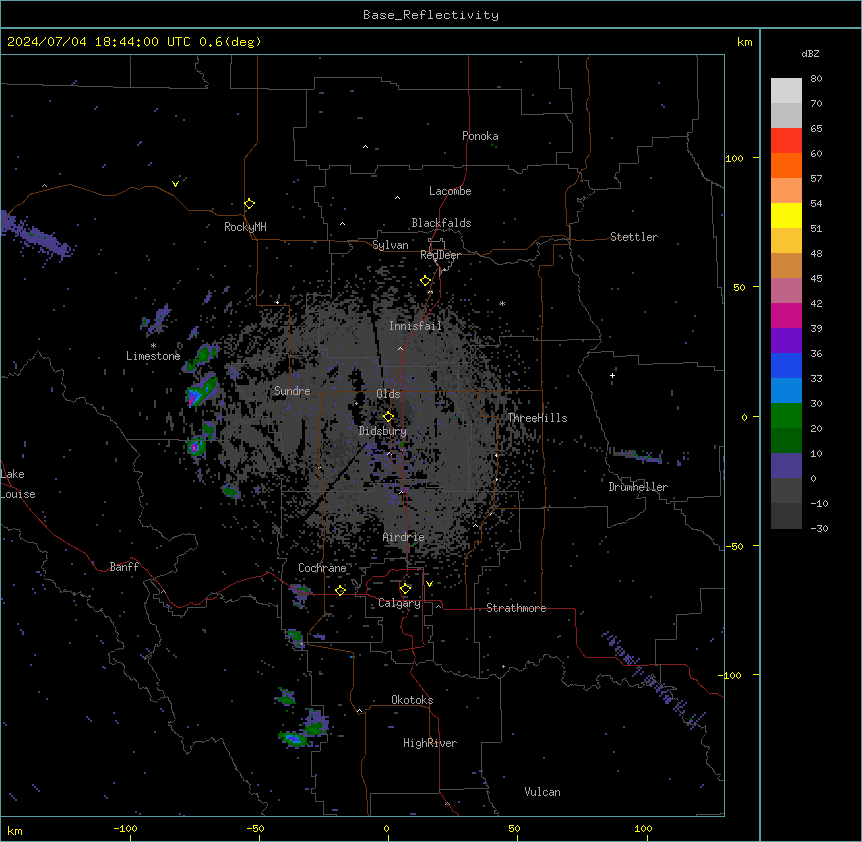The height and width of the screenshot is (842, 862).
Task: Pick the light blue legend swatch between 33 and 30
Action: point(786,391)
